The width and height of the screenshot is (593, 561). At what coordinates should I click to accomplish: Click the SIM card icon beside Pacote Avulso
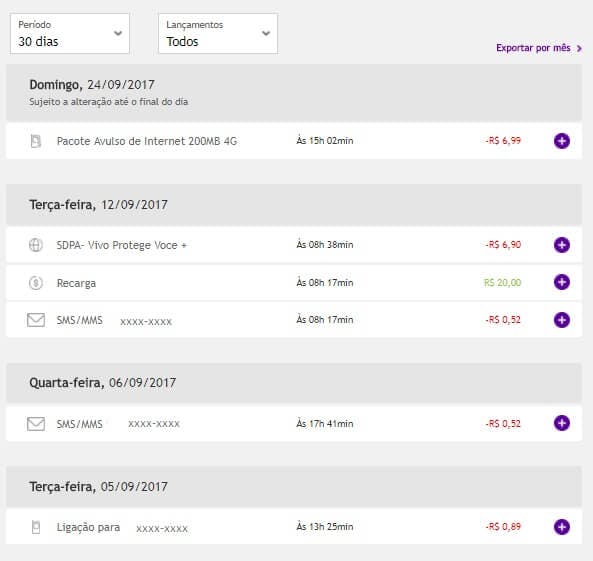[36, 141]
